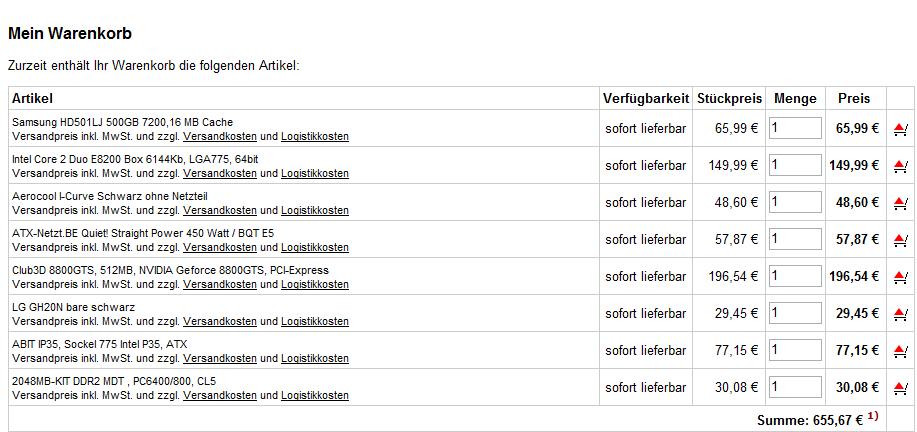Viewport: 917px width, 432px height.
Task: Focus quantity box for 2048MB-KIT DDR2
Action: (795, 387)
